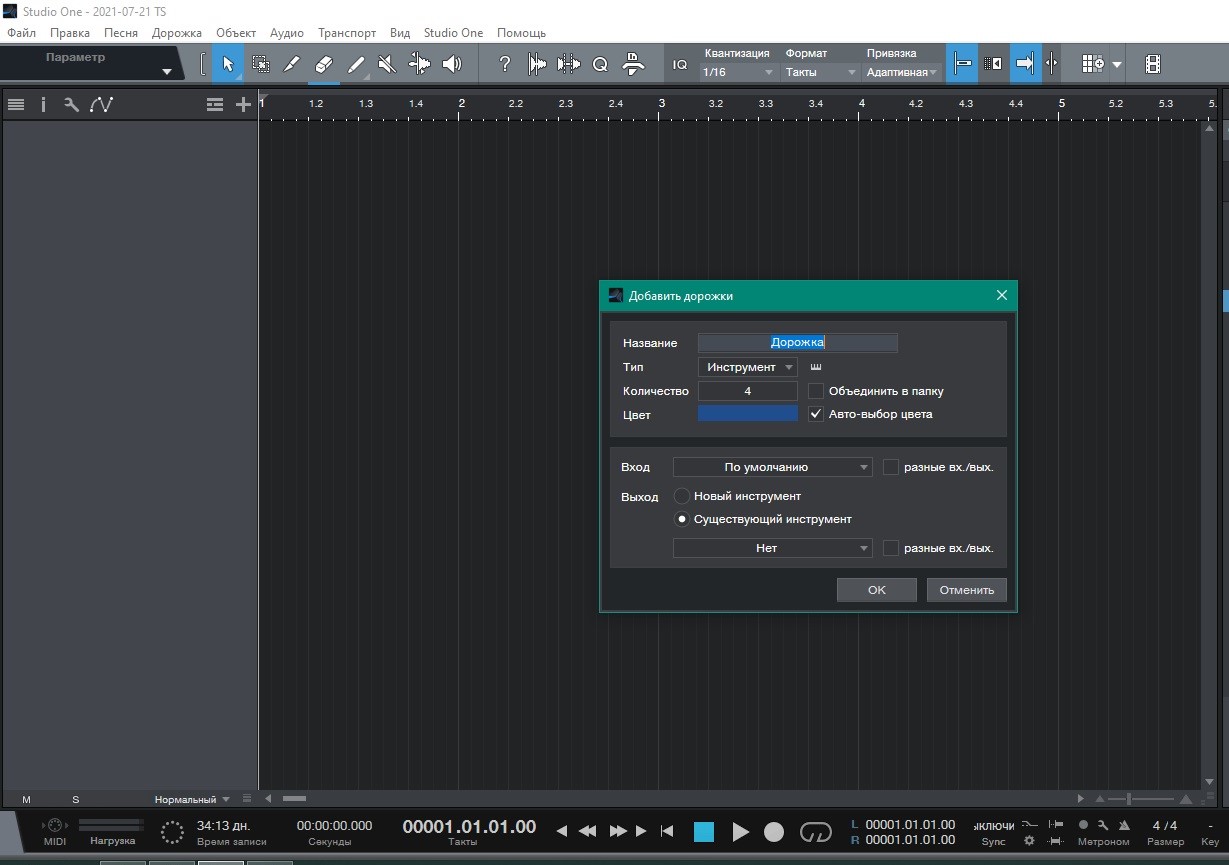
Task: Open Квантизация 1/16 dropdown
Action: click(738, 72)
